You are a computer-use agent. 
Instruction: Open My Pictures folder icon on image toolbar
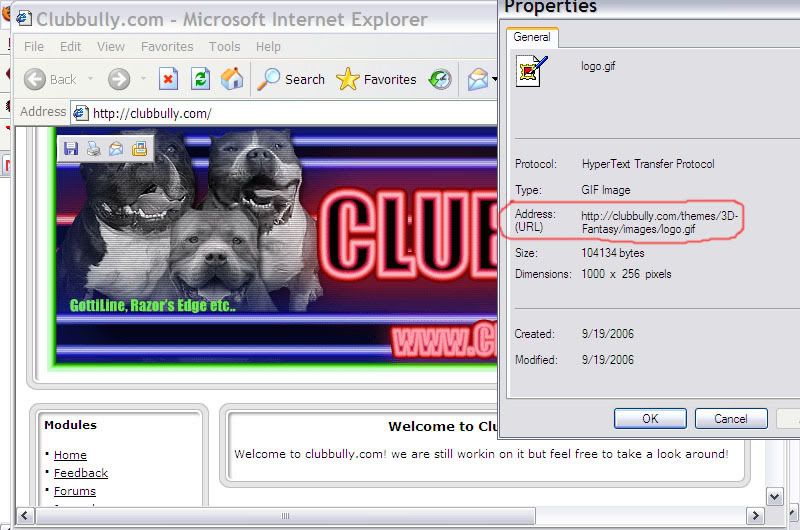[x=139, y=148]
